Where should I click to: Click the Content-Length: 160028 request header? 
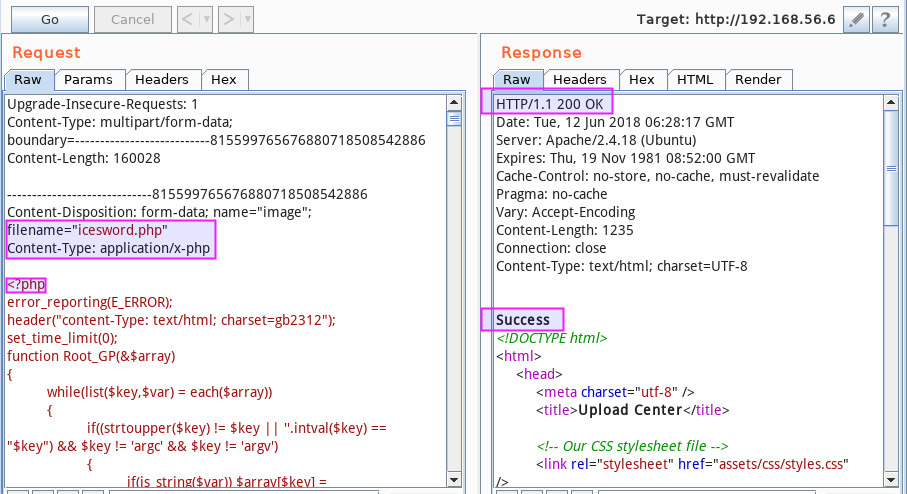click(84, 158)
